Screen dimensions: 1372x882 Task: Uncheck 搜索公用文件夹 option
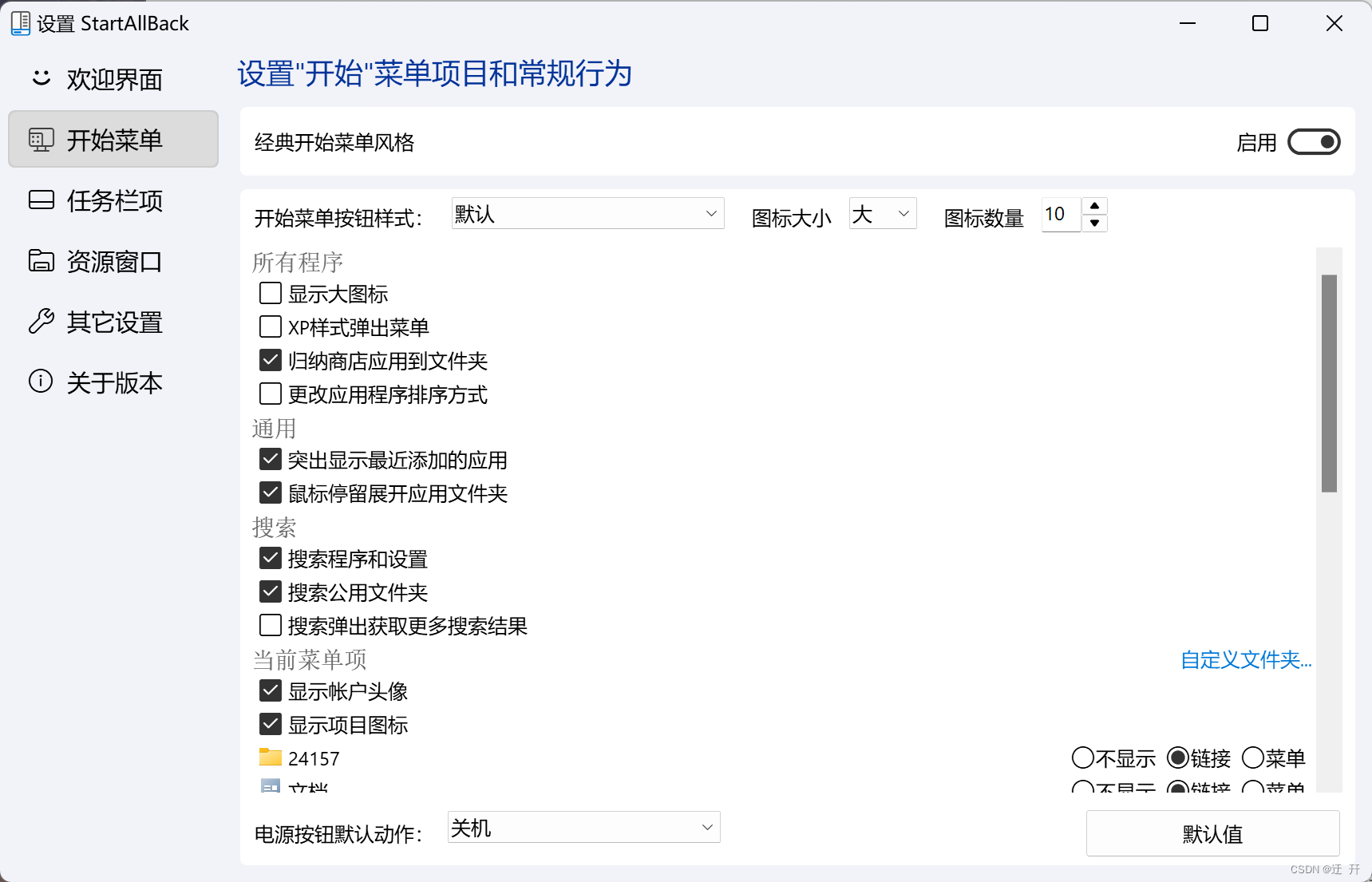(271, 591)
